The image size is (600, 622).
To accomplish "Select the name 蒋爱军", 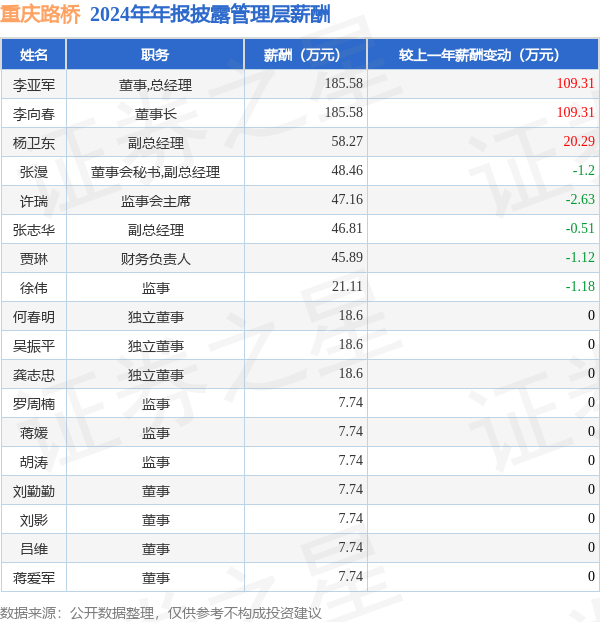I will coord(34,578).
